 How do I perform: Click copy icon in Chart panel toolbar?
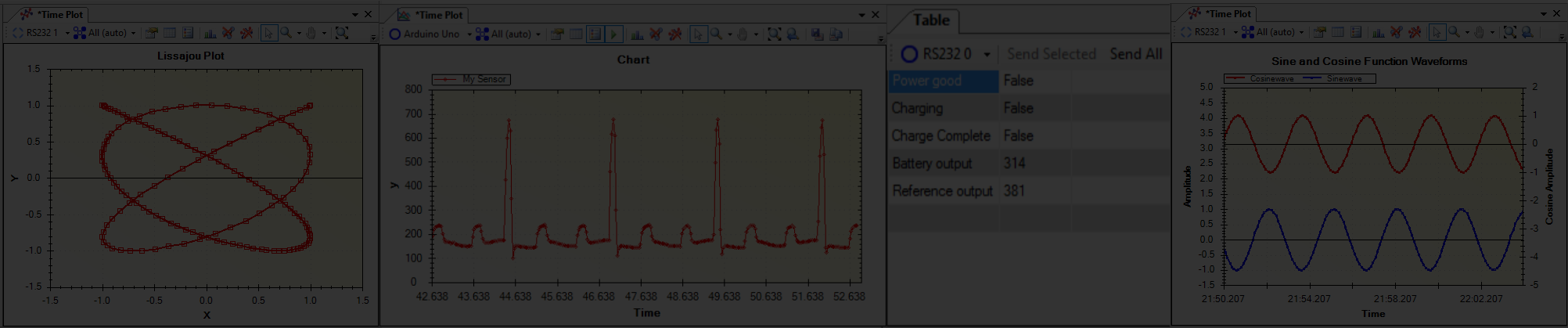[836, 34]
